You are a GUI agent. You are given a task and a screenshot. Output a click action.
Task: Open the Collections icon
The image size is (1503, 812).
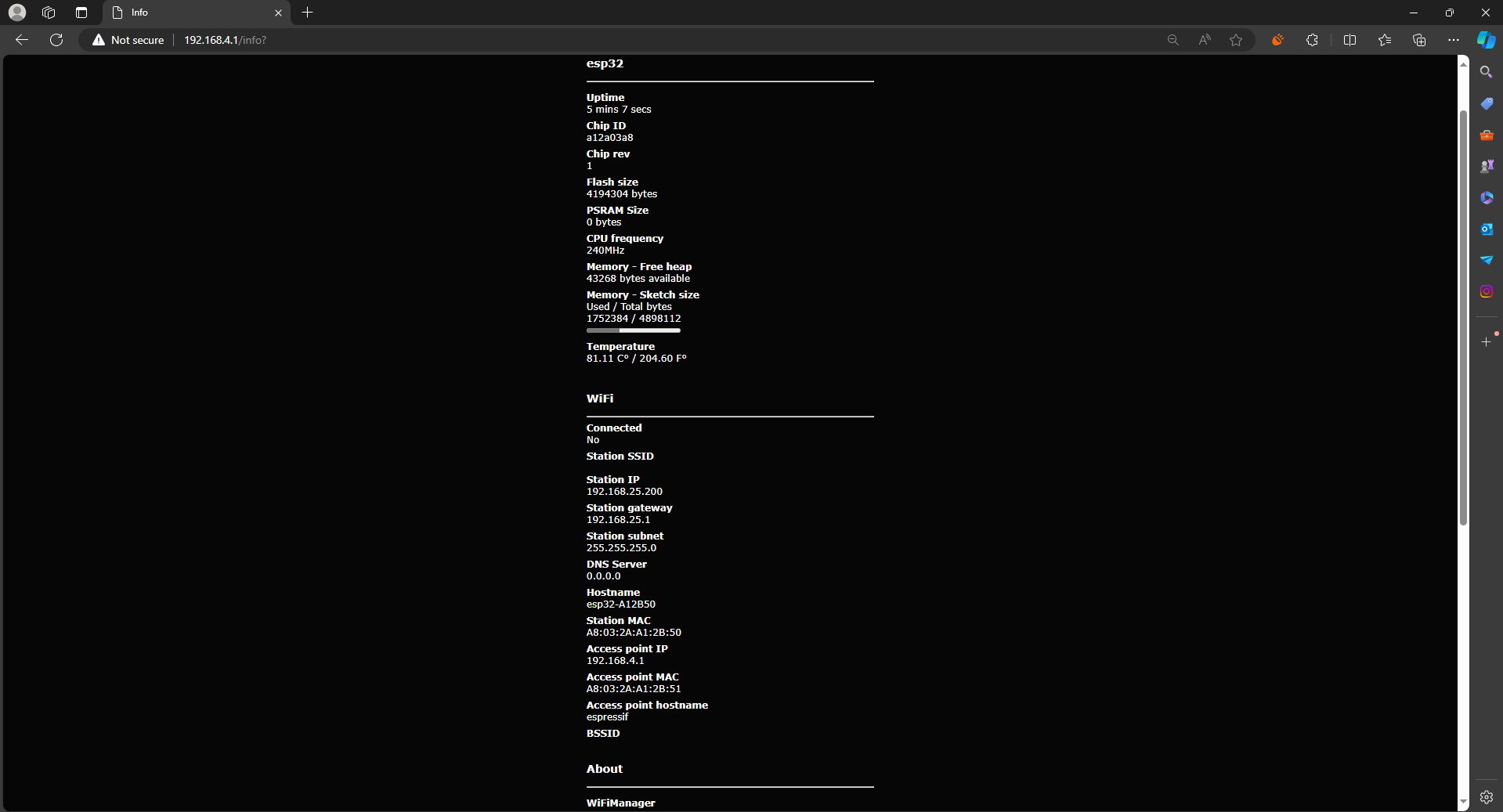(1419, 40)
